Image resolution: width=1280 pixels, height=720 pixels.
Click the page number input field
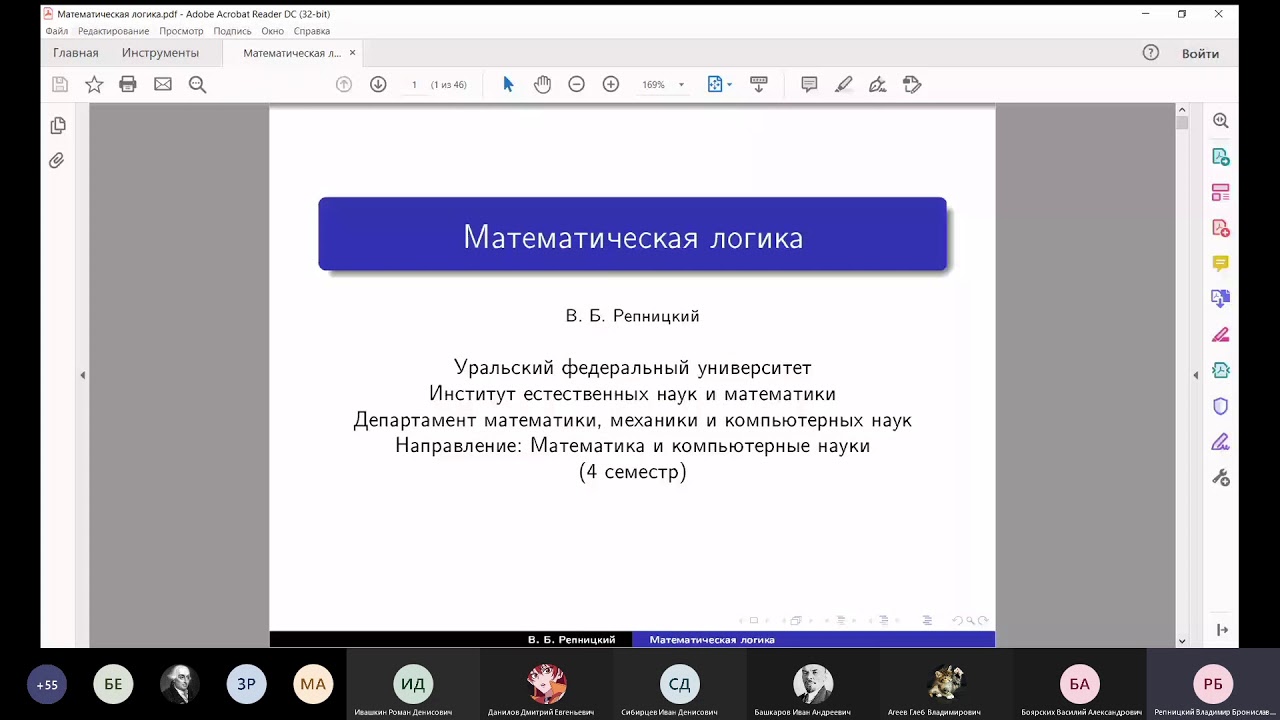[414, 85]
